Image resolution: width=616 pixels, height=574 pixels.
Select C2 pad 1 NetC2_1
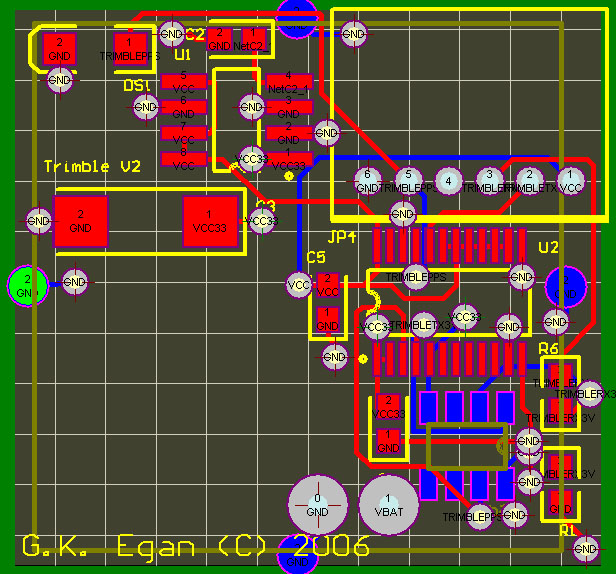click(x=253, y=39)
